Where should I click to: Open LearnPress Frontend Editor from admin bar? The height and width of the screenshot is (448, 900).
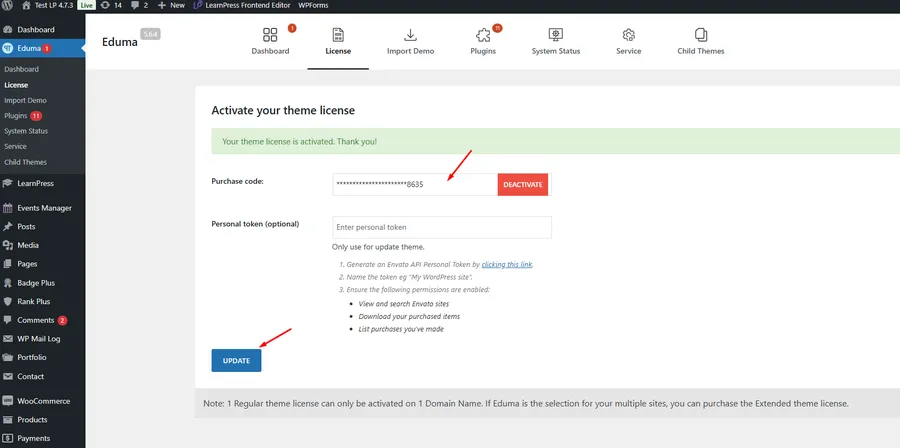click(242, 5)
